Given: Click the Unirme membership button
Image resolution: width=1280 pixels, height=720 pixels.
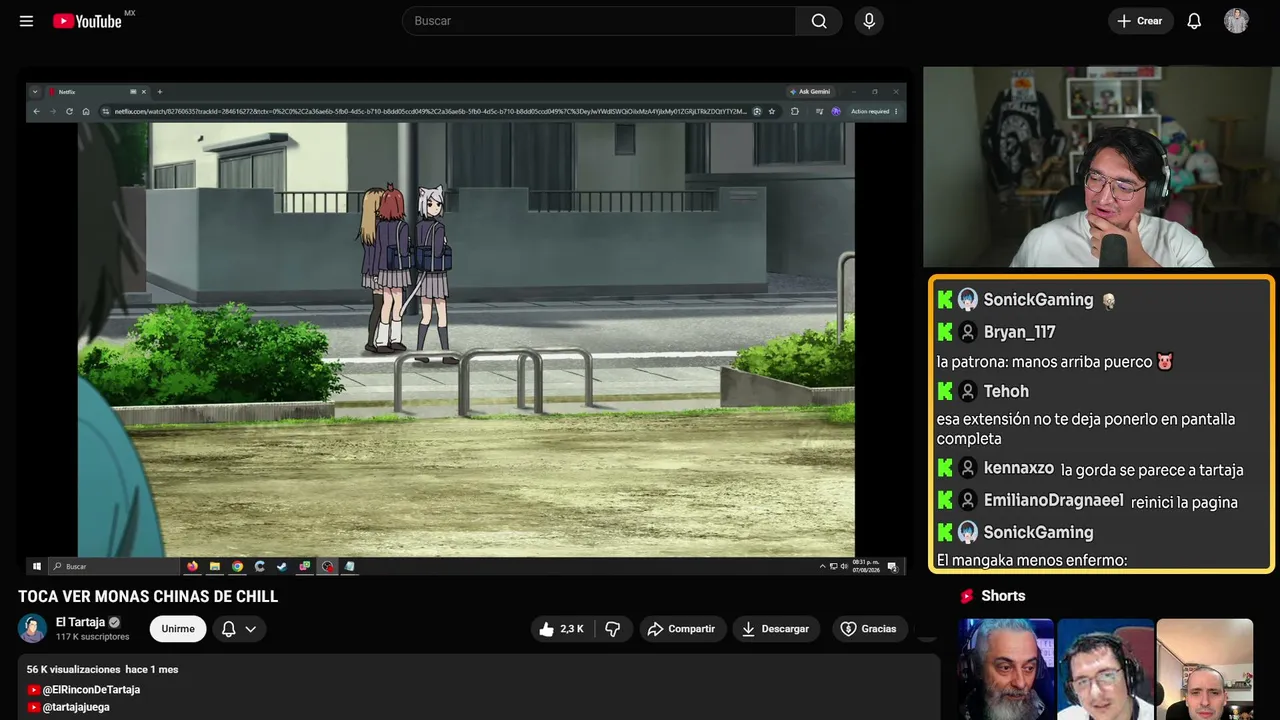Looking at the screenshot, I should point(178,629).
